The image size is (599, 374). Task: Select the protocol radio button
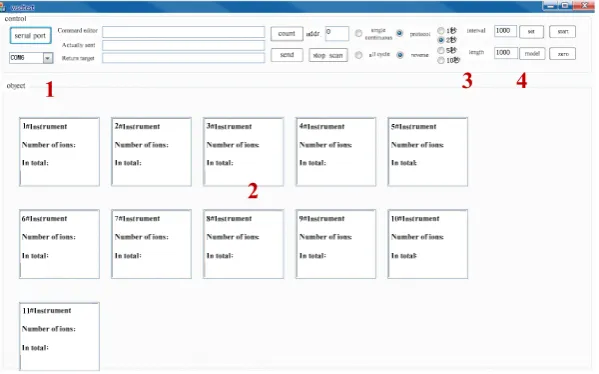(400, 33)
